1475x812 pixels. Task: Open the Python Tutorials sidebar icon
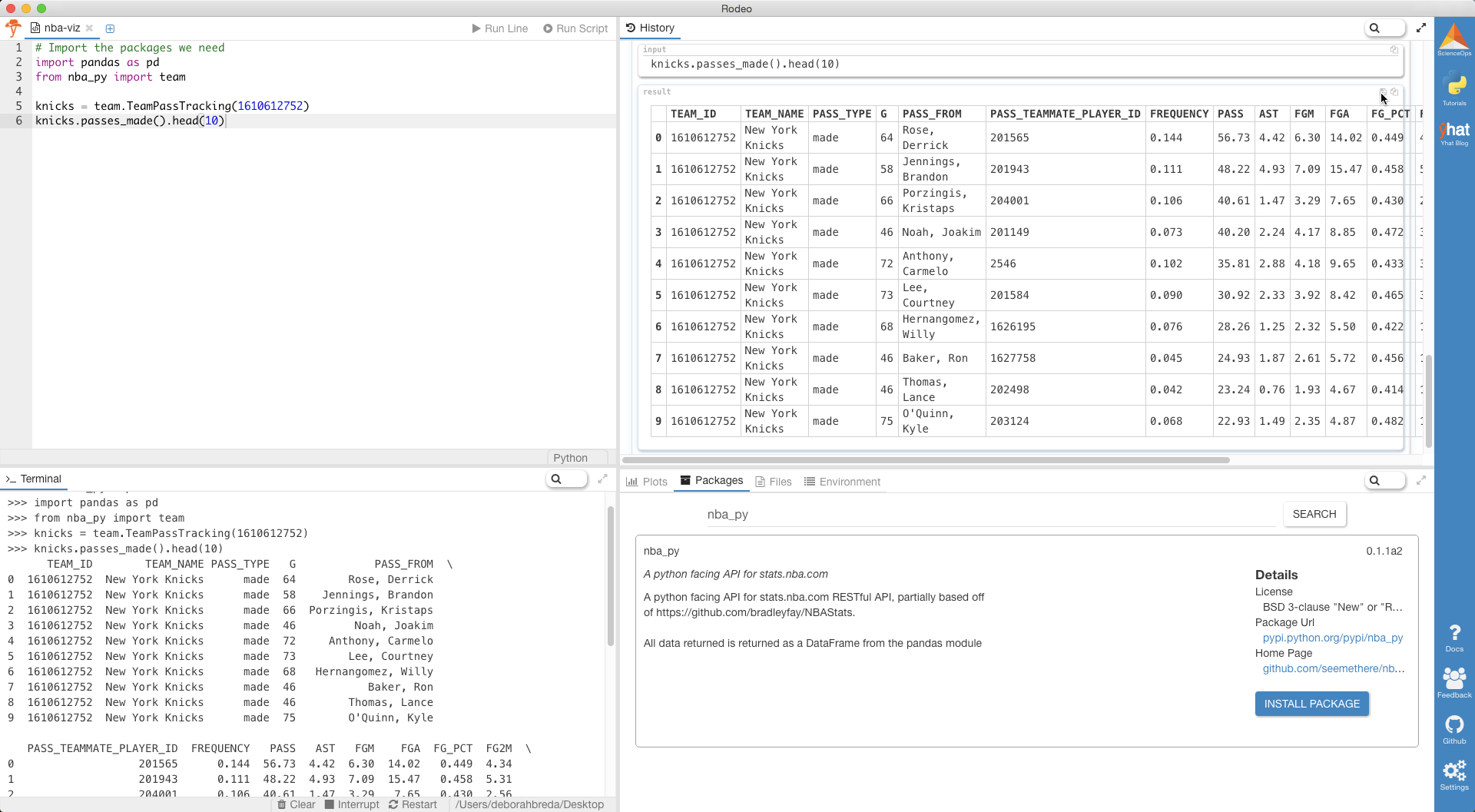pyautogui.click(x=1454, y=88)
